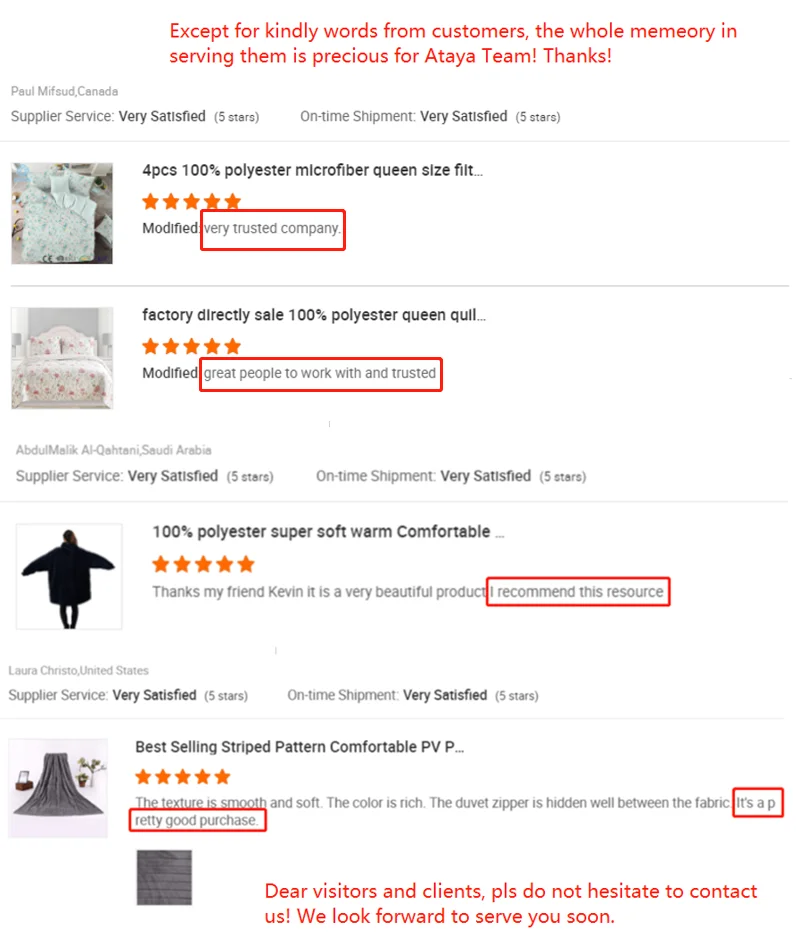Click reviewer name Paul Mifsud, Canada

[x=64, y=91]
